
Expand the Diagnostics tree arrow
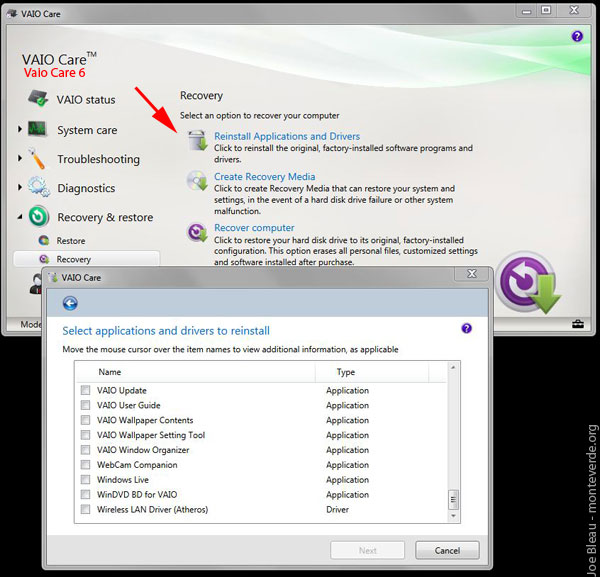coord(20,187)
